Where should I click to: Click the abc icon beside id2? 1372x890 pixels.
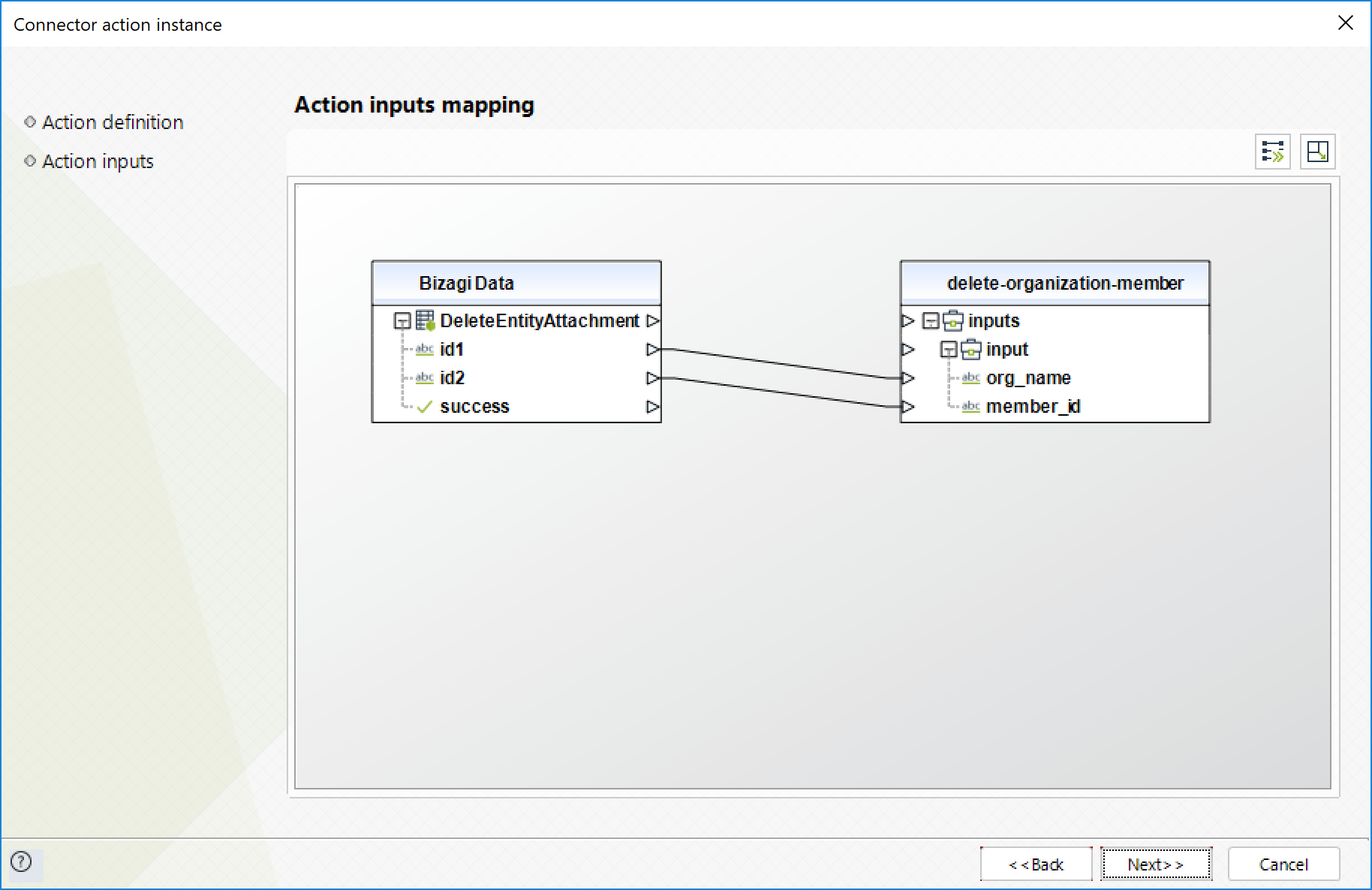point(425,377)
